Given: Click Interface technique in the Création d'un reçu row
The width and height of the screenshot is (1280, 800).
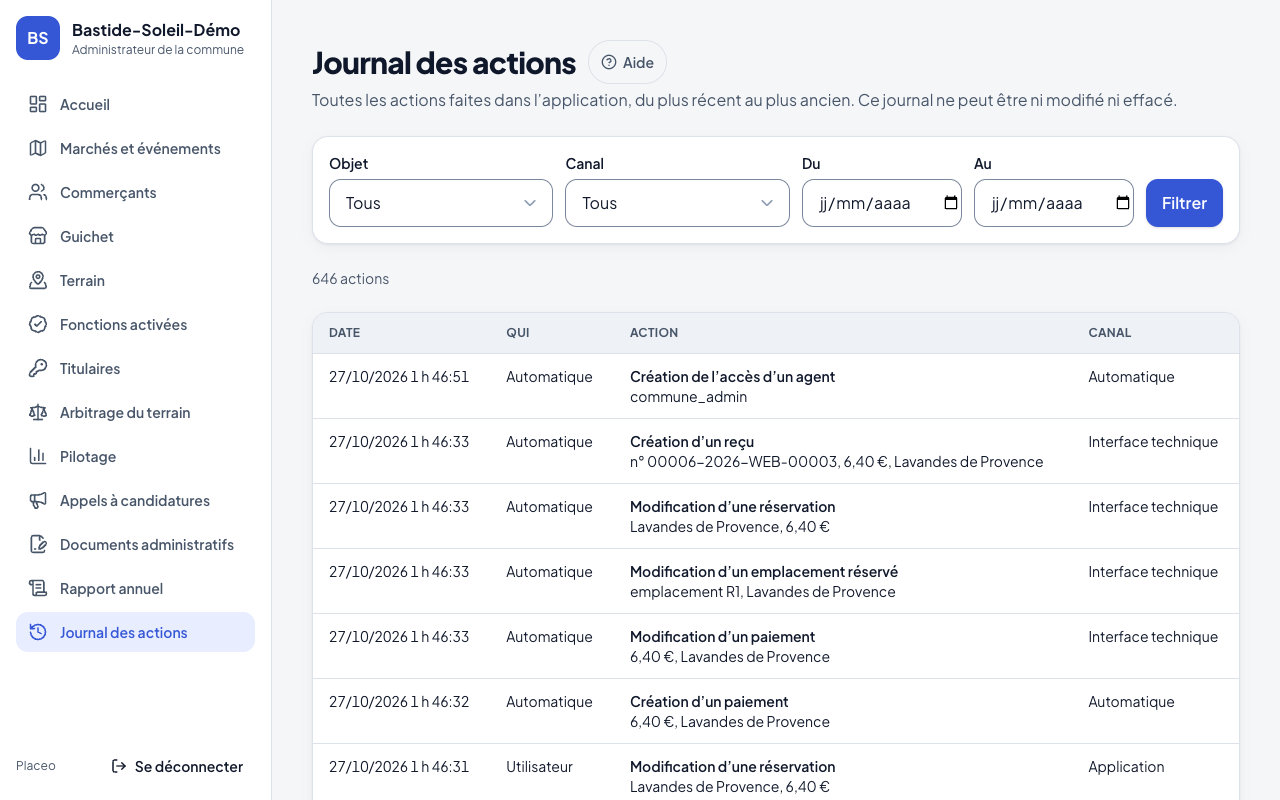Looking at the screenshot, I should [1153, 442].
